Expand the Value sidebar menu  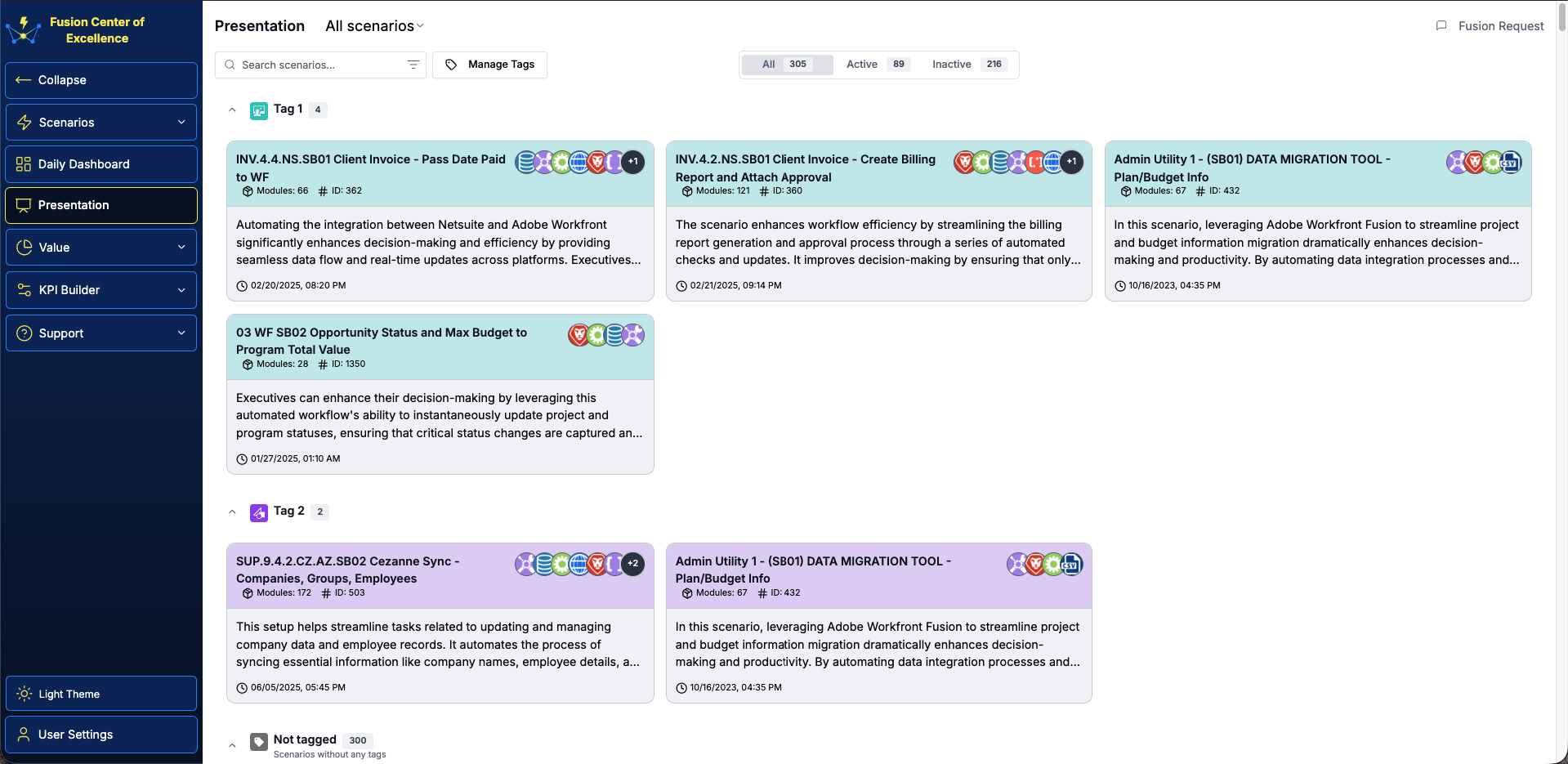coord(101,248)
